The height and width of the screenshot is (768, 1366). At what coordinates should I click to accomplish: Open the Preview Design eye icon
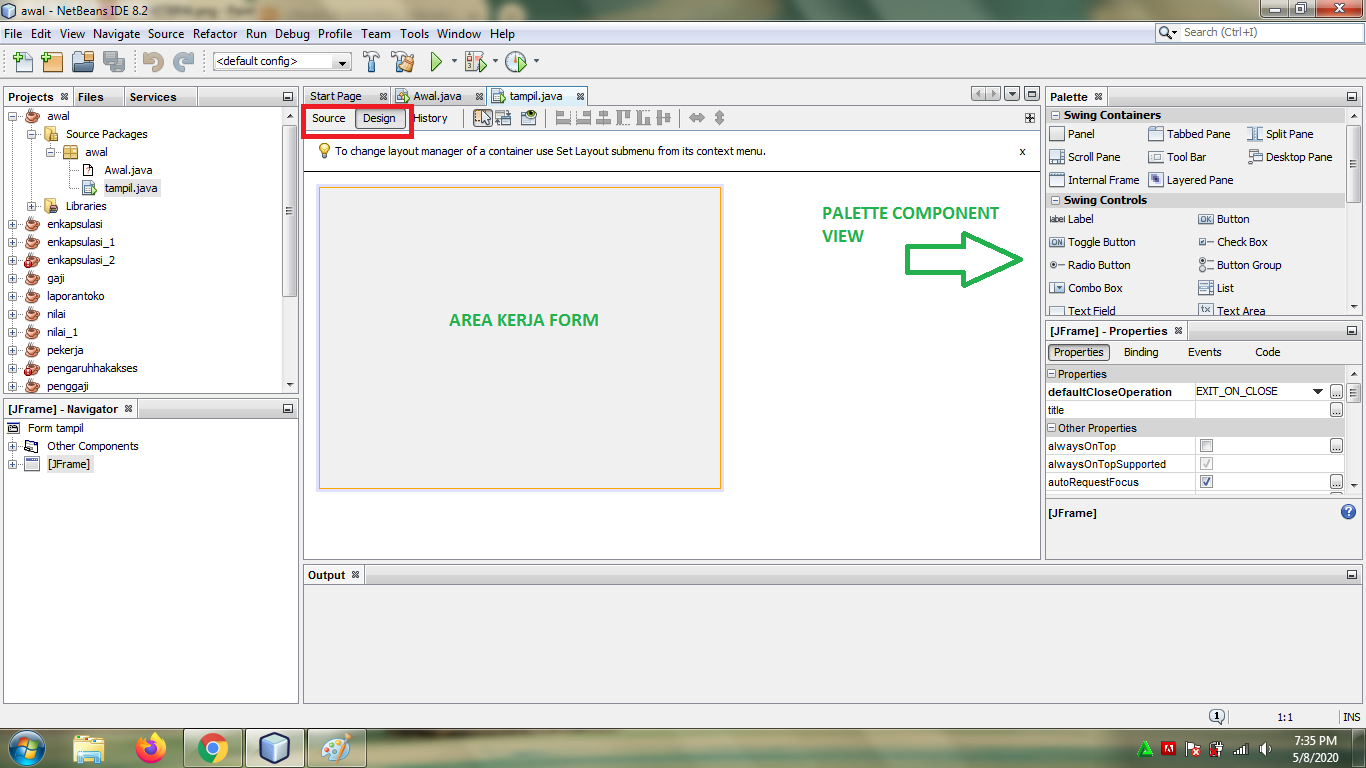tap(528, 117)
